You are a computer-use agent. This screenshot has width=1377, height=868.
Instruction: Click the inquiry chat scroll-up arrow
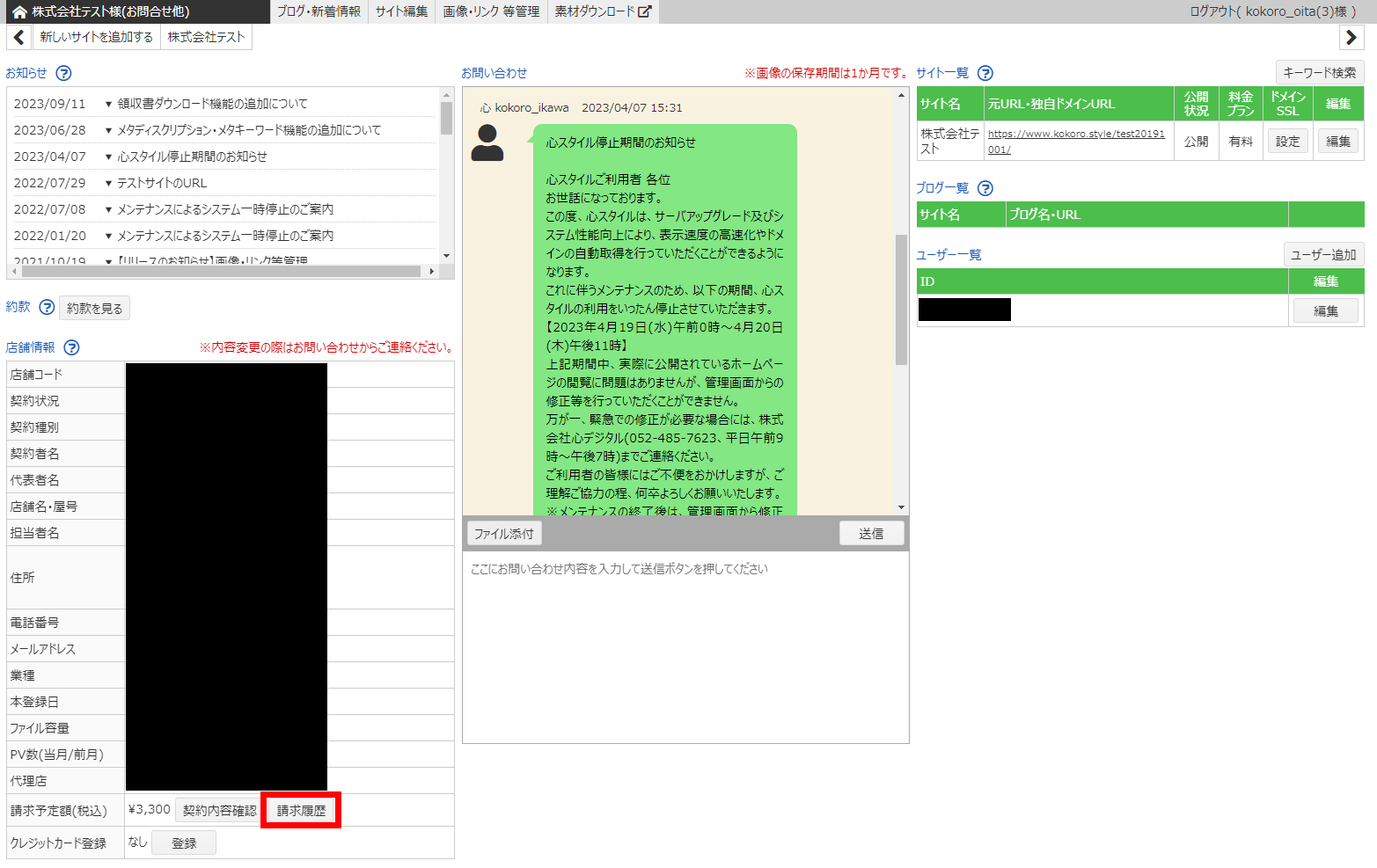point(902,95)
